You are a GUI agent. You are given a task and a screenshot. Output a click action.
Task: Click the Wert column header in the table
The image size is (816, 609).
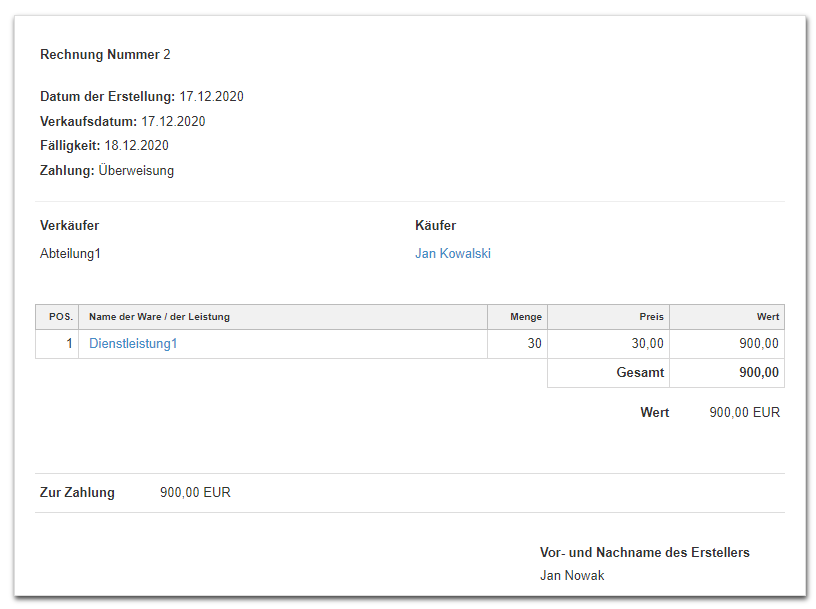click(767, 317)
